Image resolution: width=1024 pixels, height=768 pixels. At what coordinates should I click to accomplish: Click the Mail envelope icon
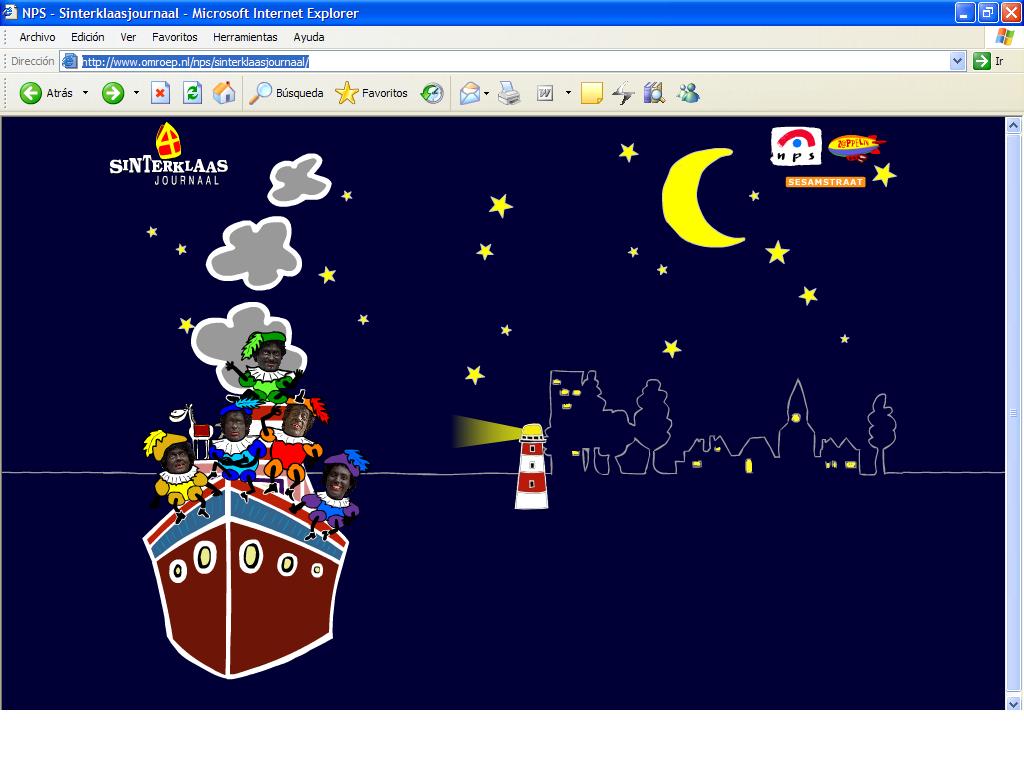click(x=470, y=93)
